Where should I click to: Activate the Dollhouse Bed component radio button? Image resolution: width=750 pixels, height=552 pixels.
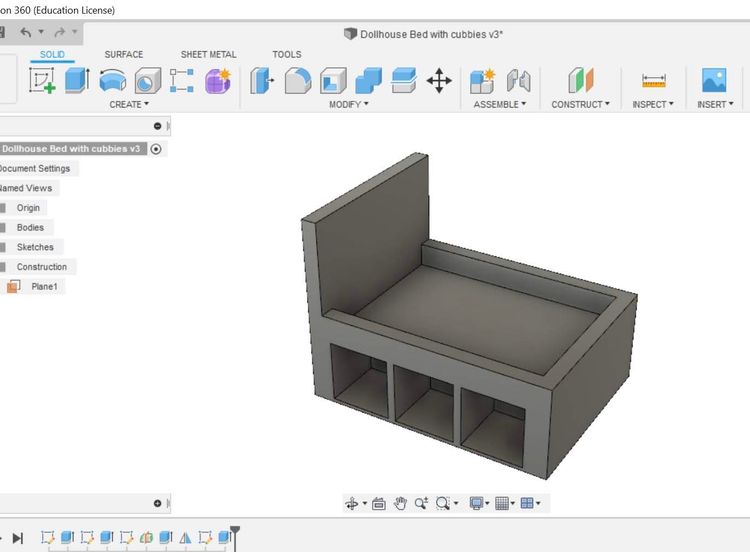coord(156,149)
